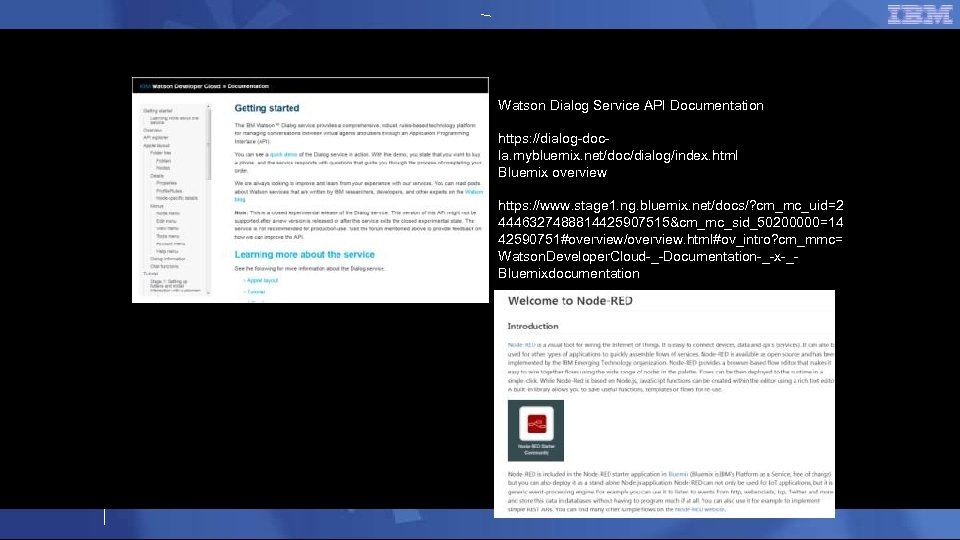Screen dimensions: 960x540
Task: Select 'Node menu' in the docs sidebar
Action: point(168,213)
